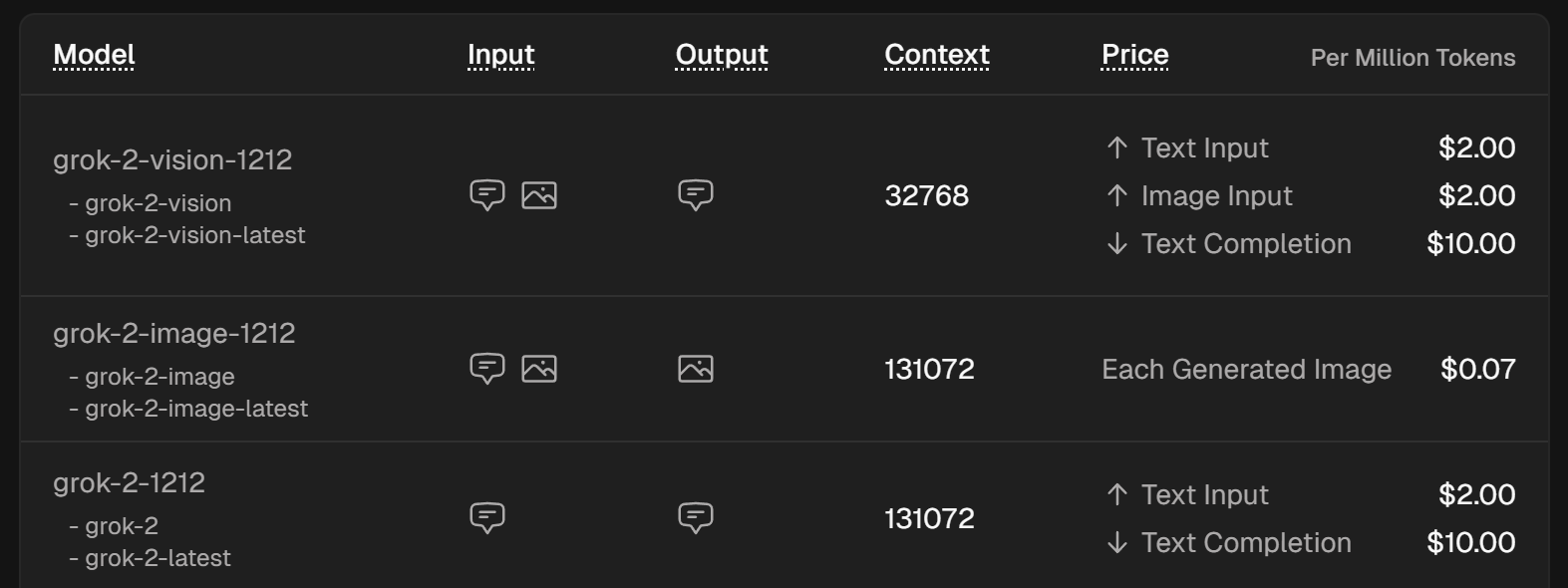Click the grok-2-latest alias

(157, 558)
